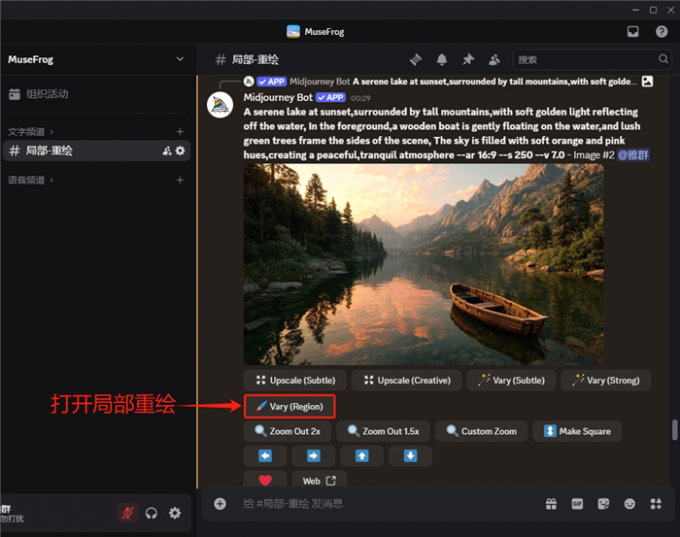Open the generated lake image

point(423,264)
